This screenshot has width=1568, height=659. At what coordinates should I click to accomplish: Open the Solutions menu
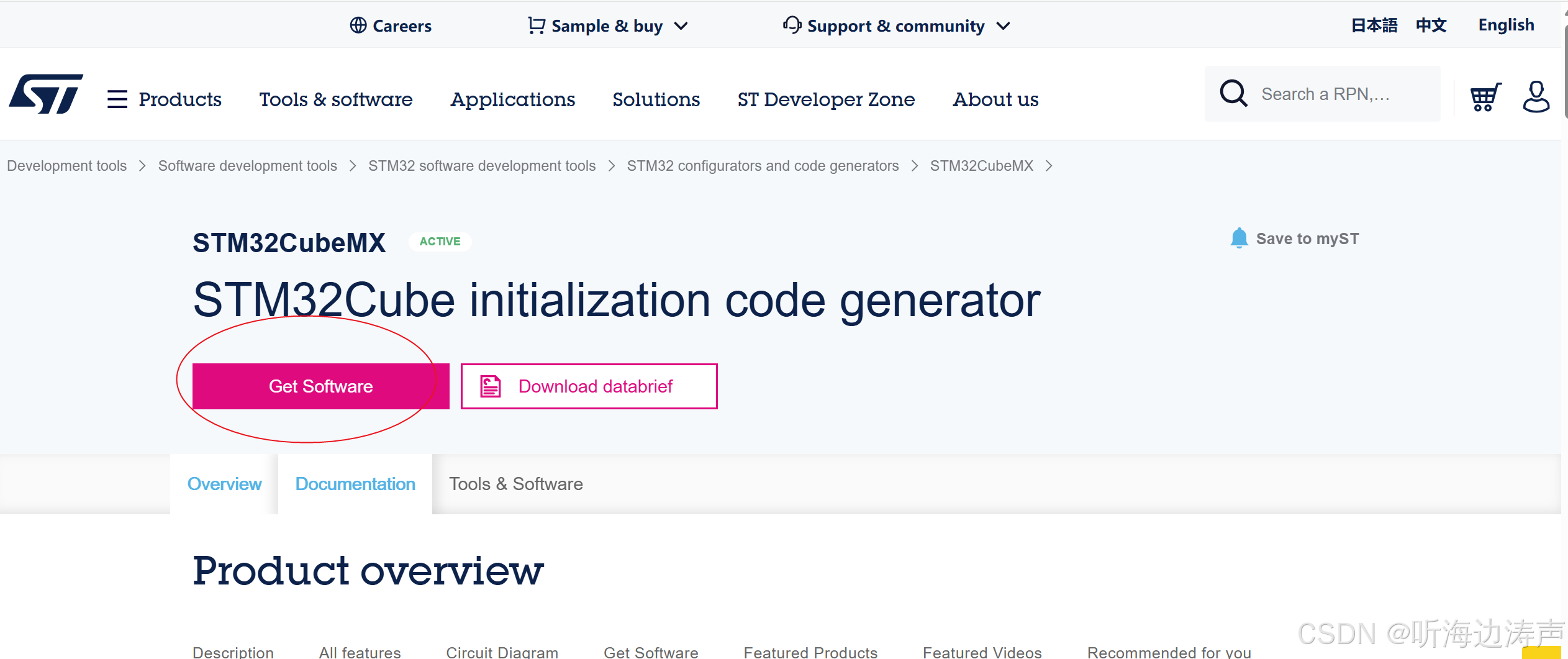tap(656, 99)
